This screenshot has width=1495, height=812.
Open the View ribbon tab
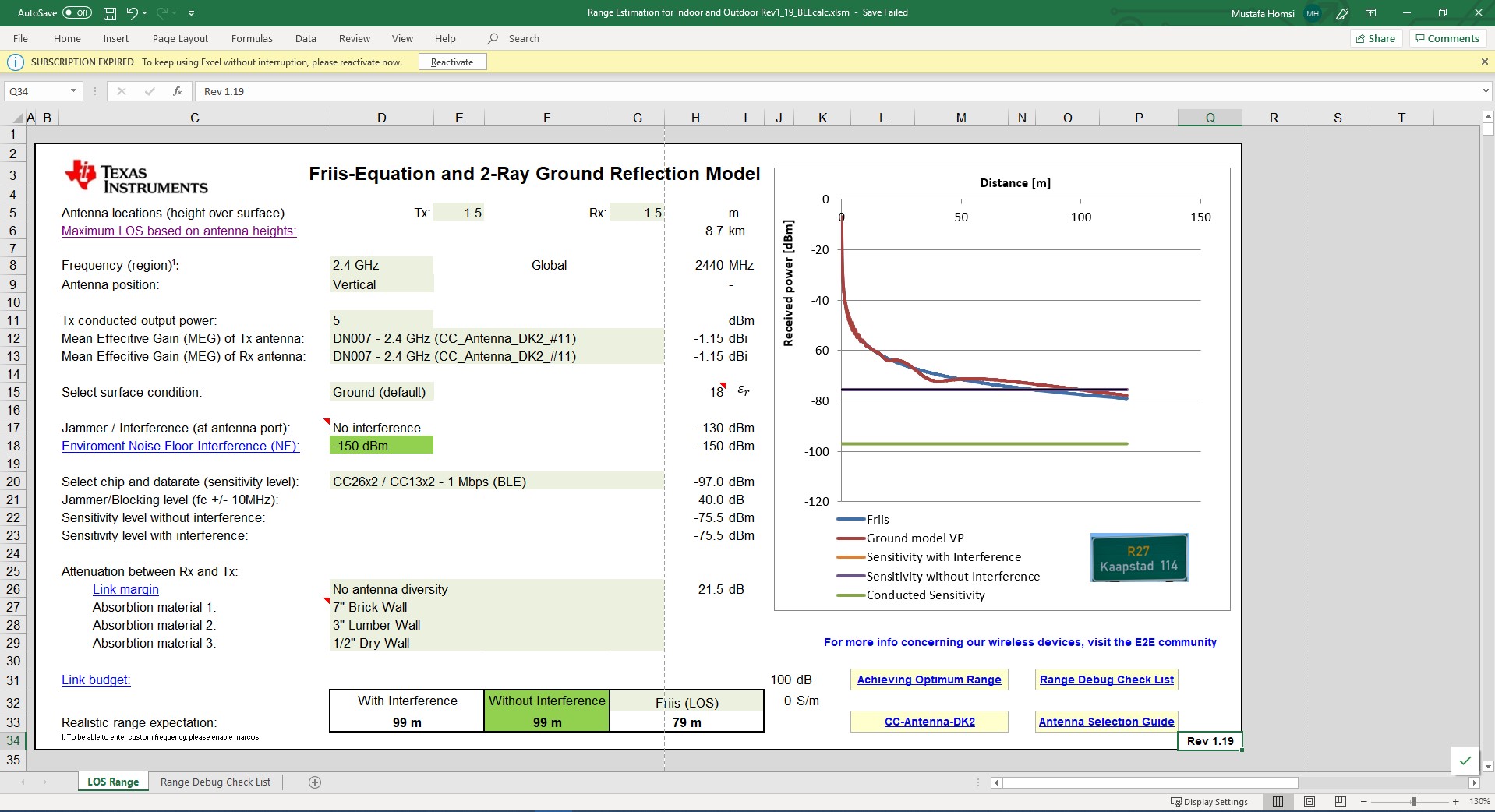tap(402, 38)
